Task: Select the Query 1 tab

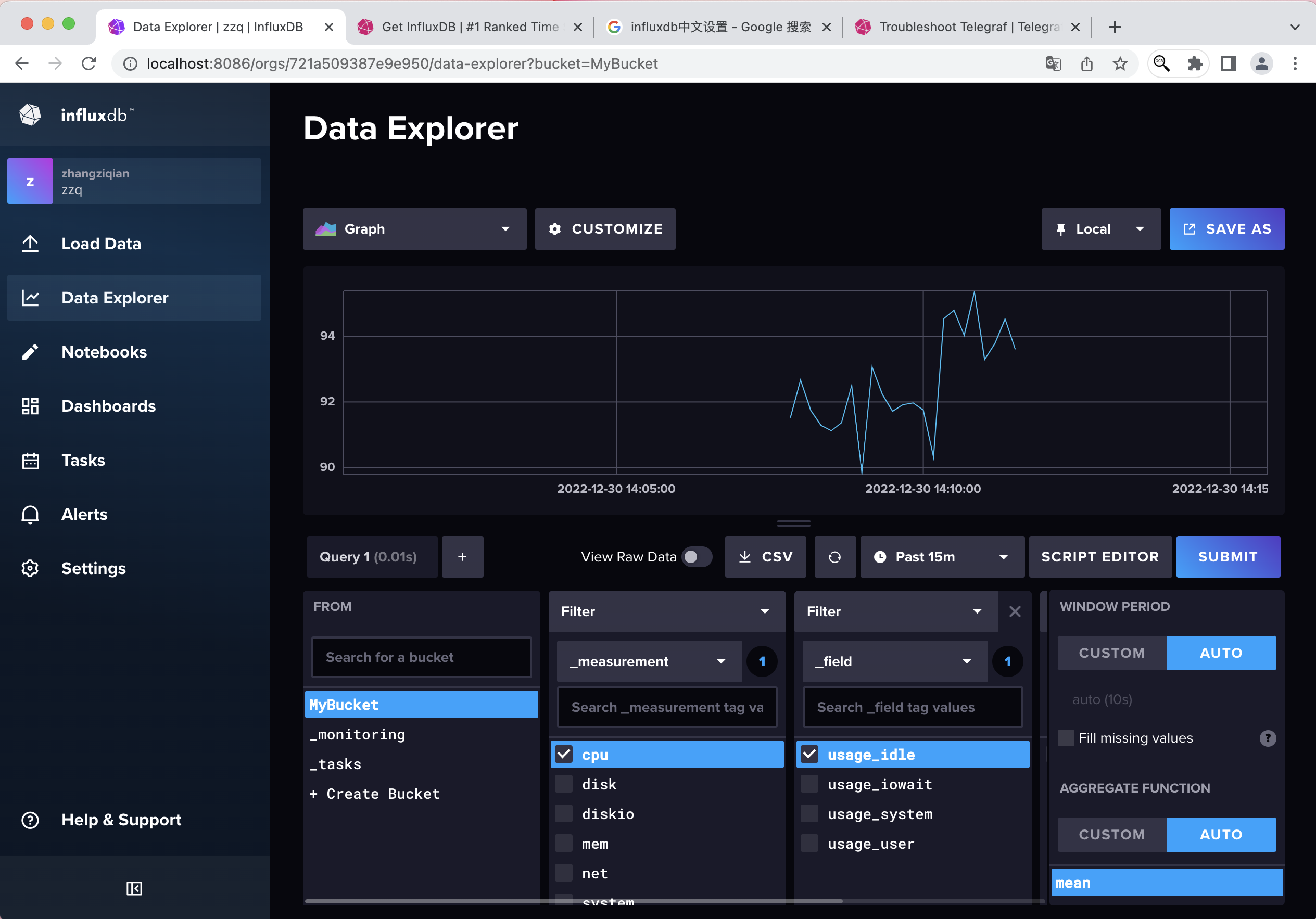Action: (372, 557)
